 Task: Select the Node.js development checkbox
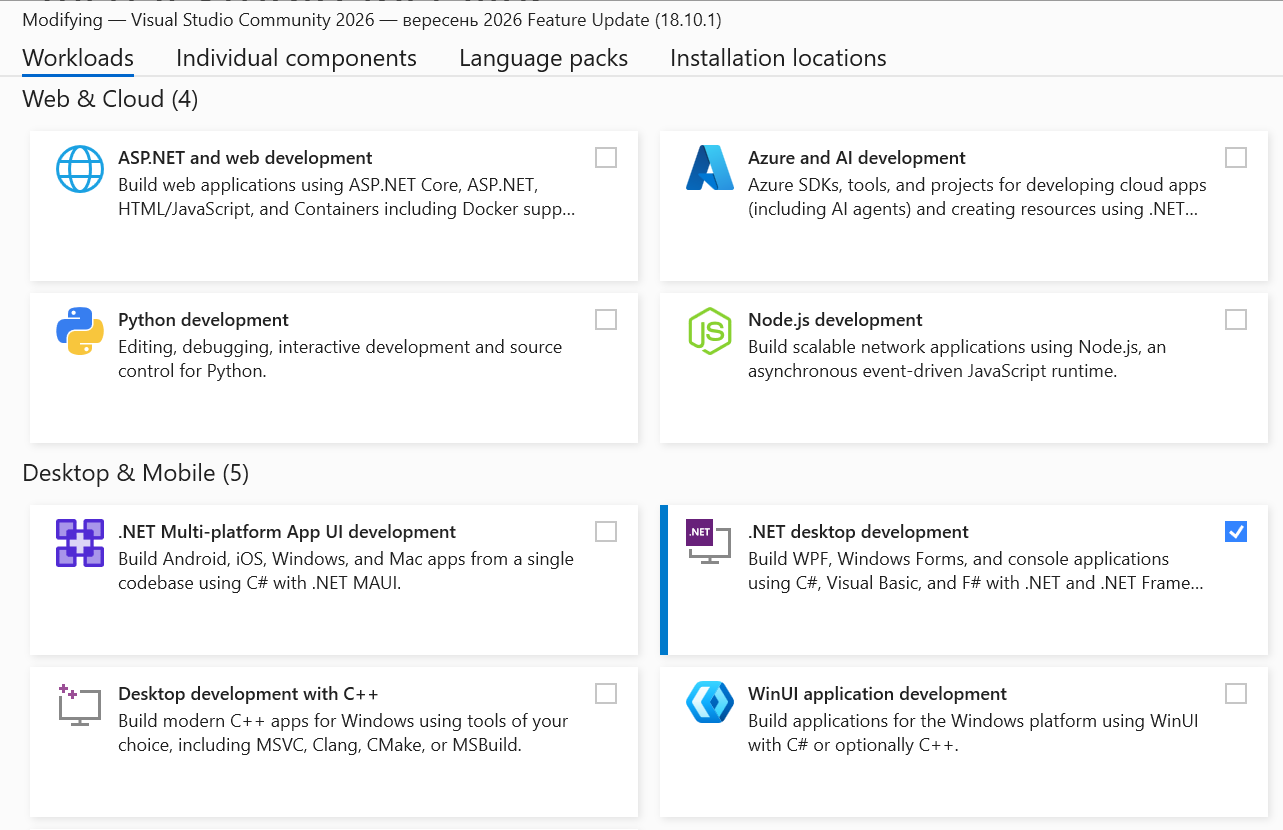click(x=1236, y=319)
